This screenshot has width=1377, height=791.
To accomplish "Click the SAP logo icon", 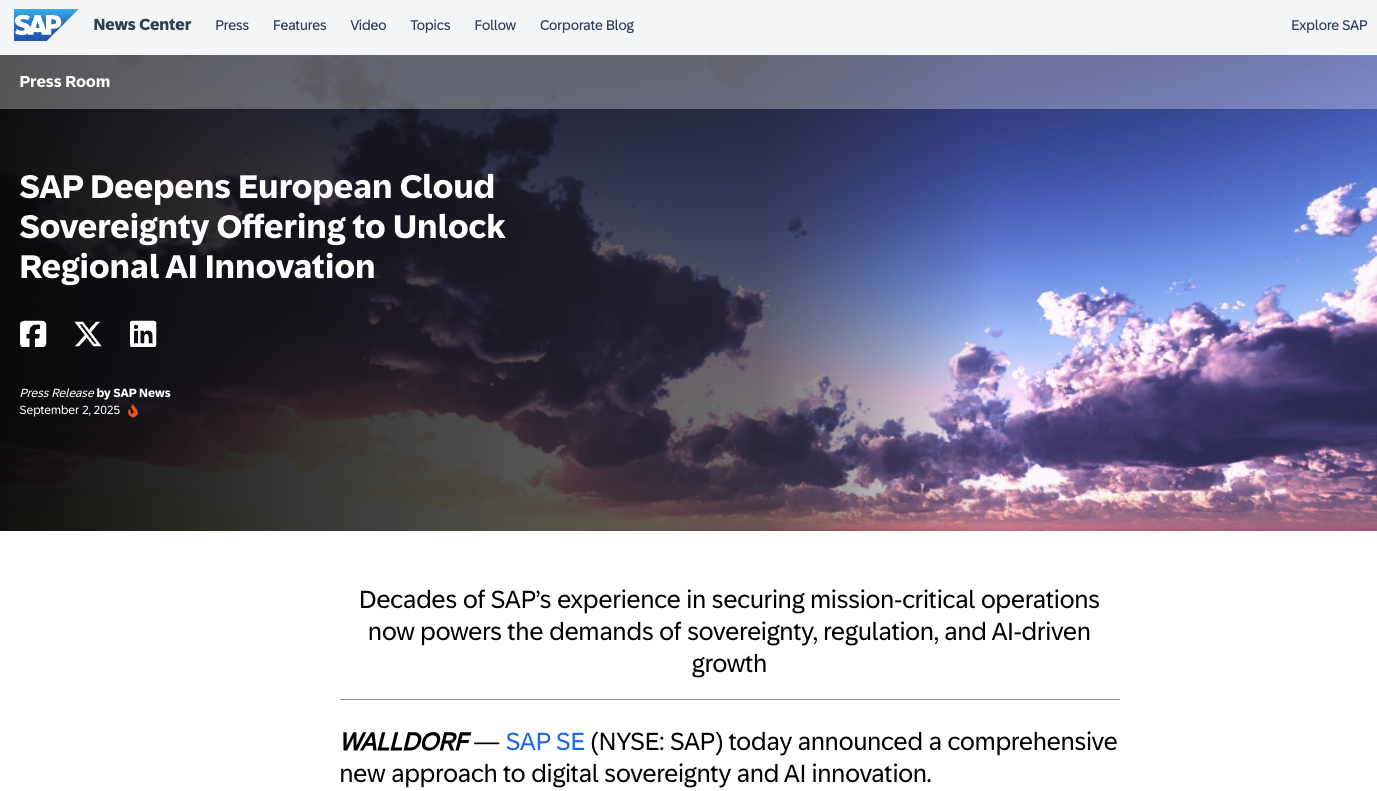I will click(x=45, y=25).
